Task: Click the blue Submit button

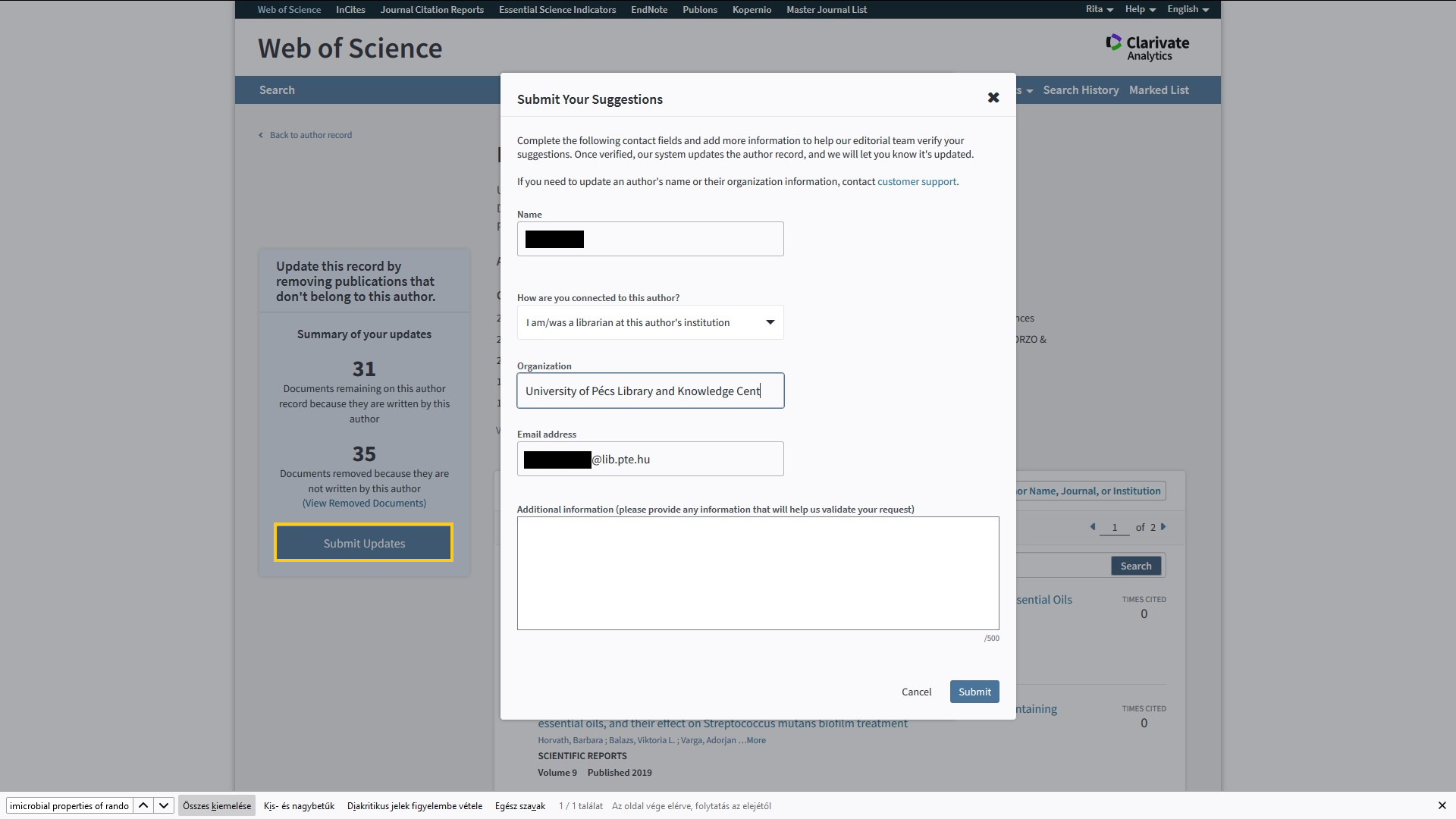Action: 974,692
